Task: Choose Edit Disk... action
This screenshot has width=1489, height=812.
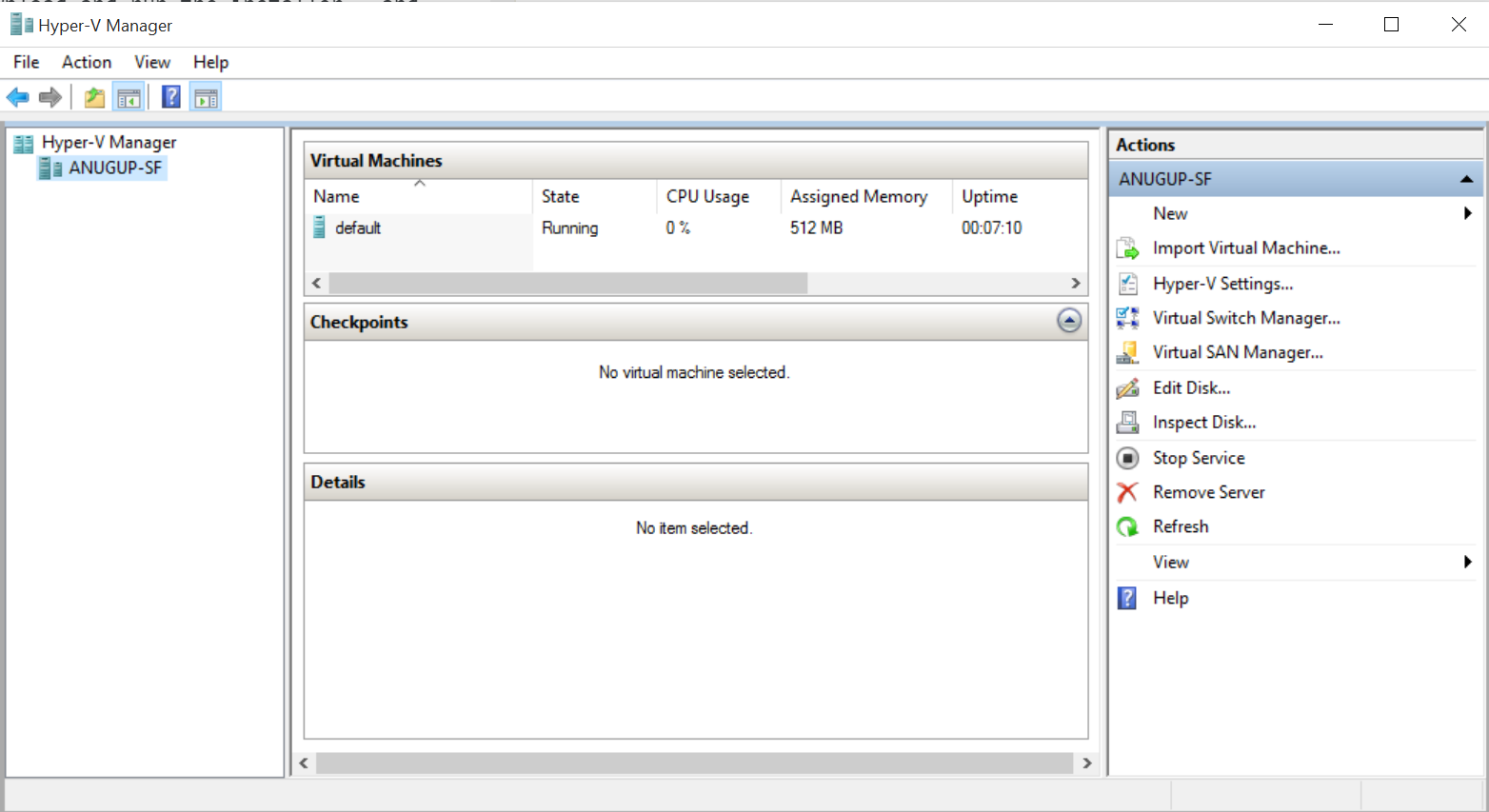Action: (1191, 387)
